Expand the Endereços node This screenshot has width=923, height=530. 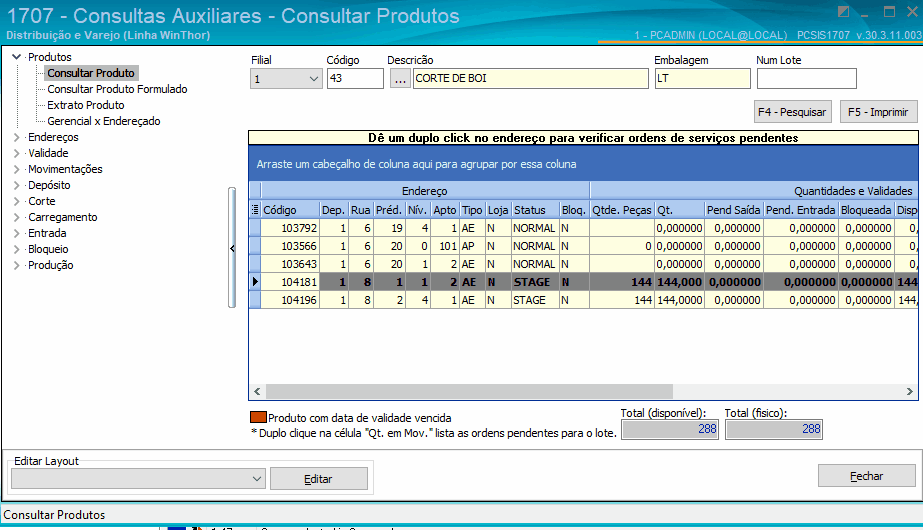coord(16,137)
